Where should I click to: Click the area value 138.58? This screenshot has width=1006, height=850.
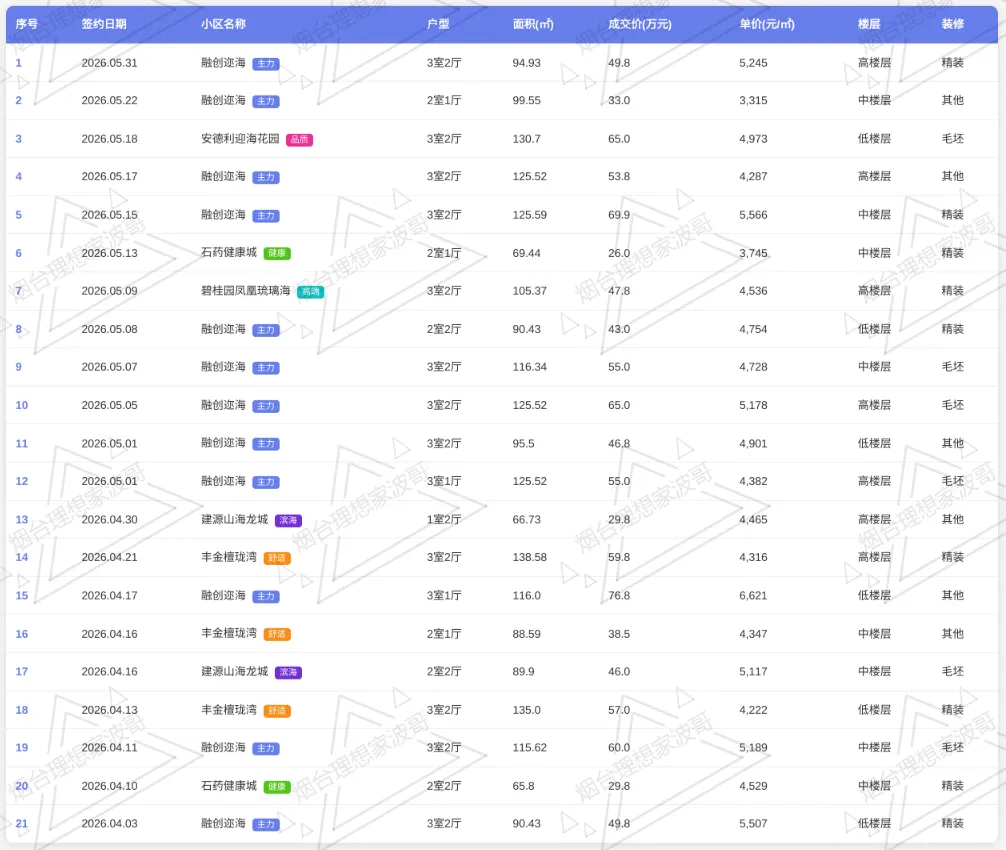[530, 557]
